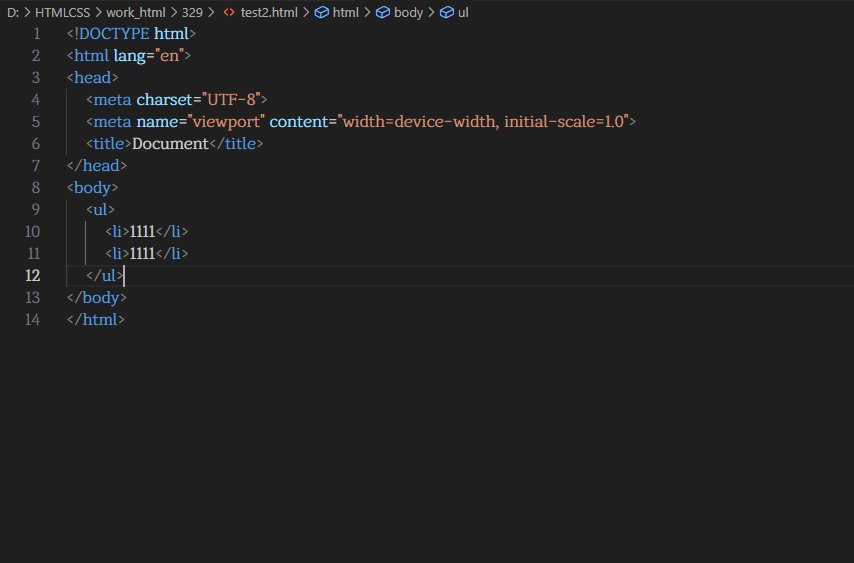The height and width of the screenshot is (563, 854).
Task: Select the body breadcrumb symbol label
Action: point(408,13)
